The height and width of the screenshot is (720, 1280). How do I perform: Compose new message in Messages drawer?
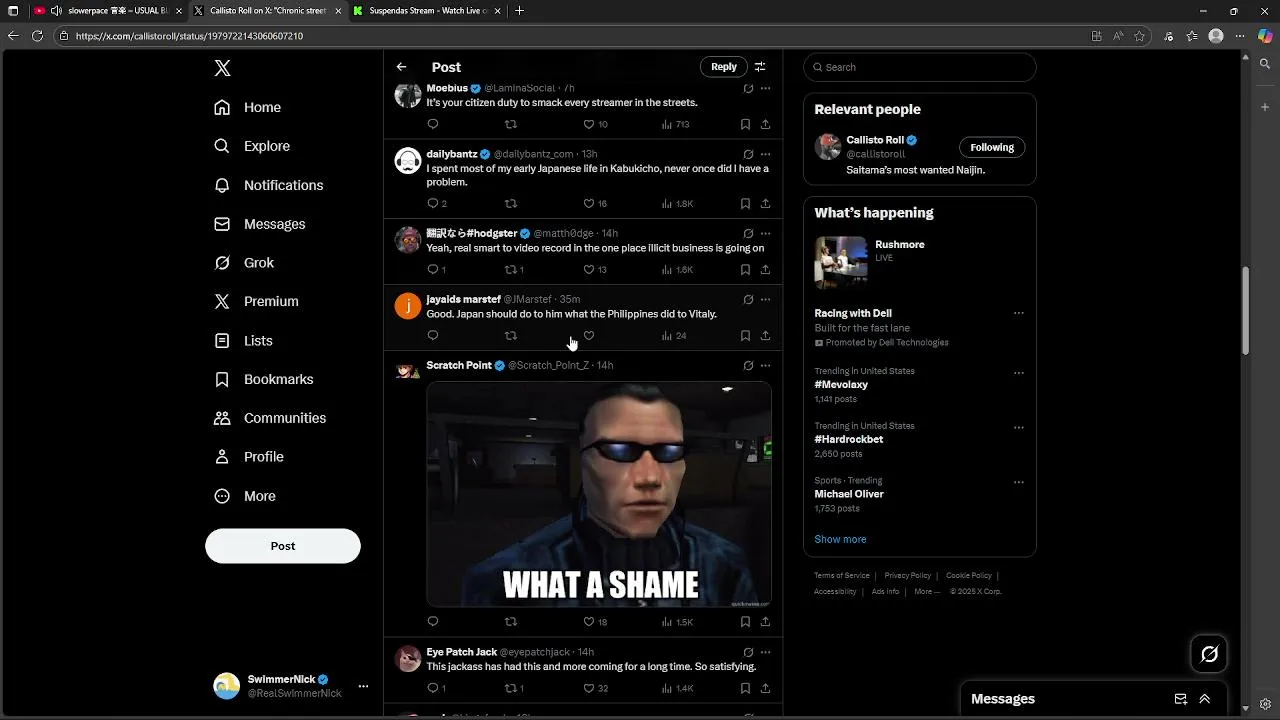click(1181, 699)
